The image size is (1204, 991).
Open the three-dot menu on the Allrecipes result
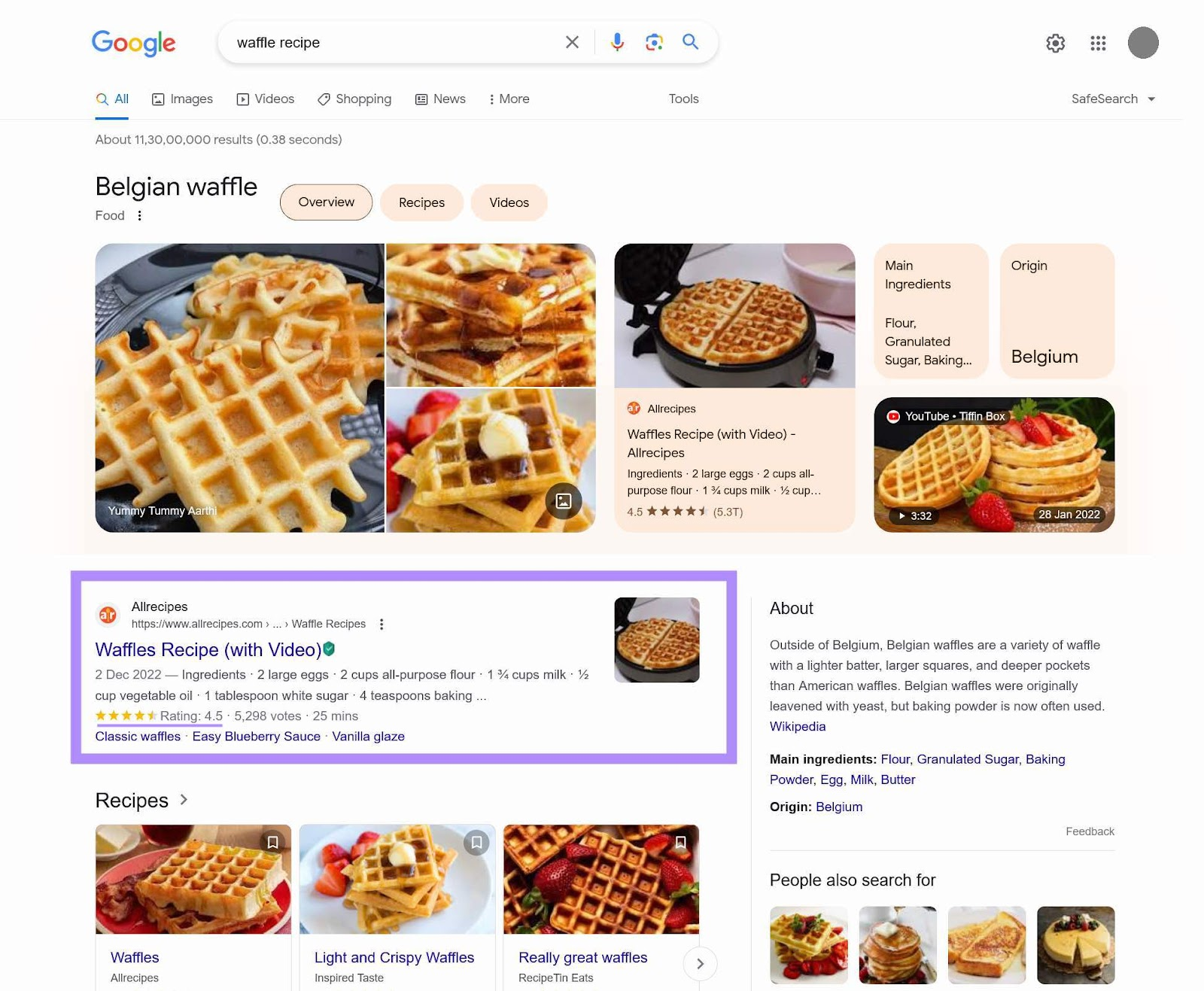[x=382, y=624]
